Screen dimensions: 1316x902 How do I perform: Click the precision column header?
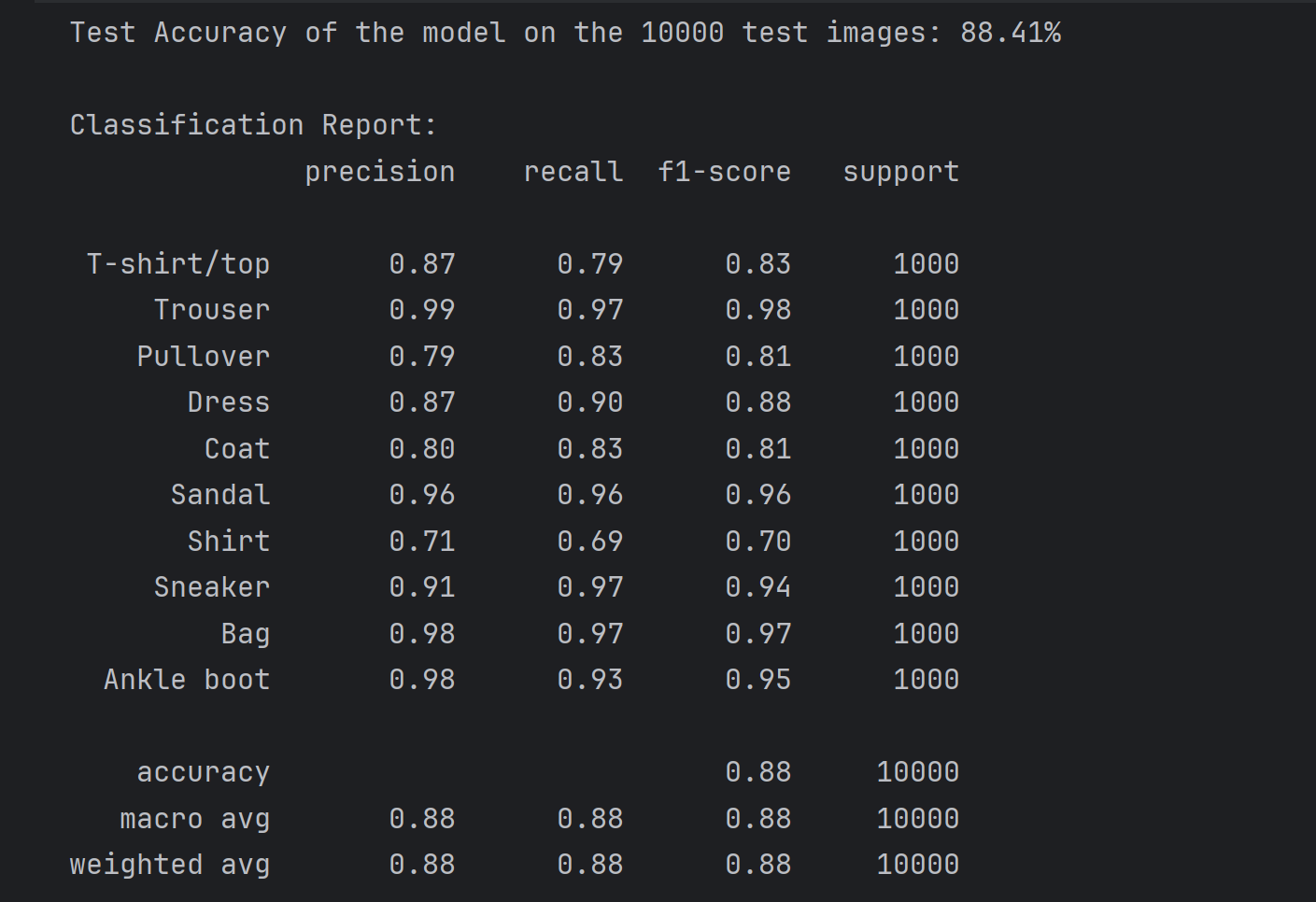tap(379, 172)
